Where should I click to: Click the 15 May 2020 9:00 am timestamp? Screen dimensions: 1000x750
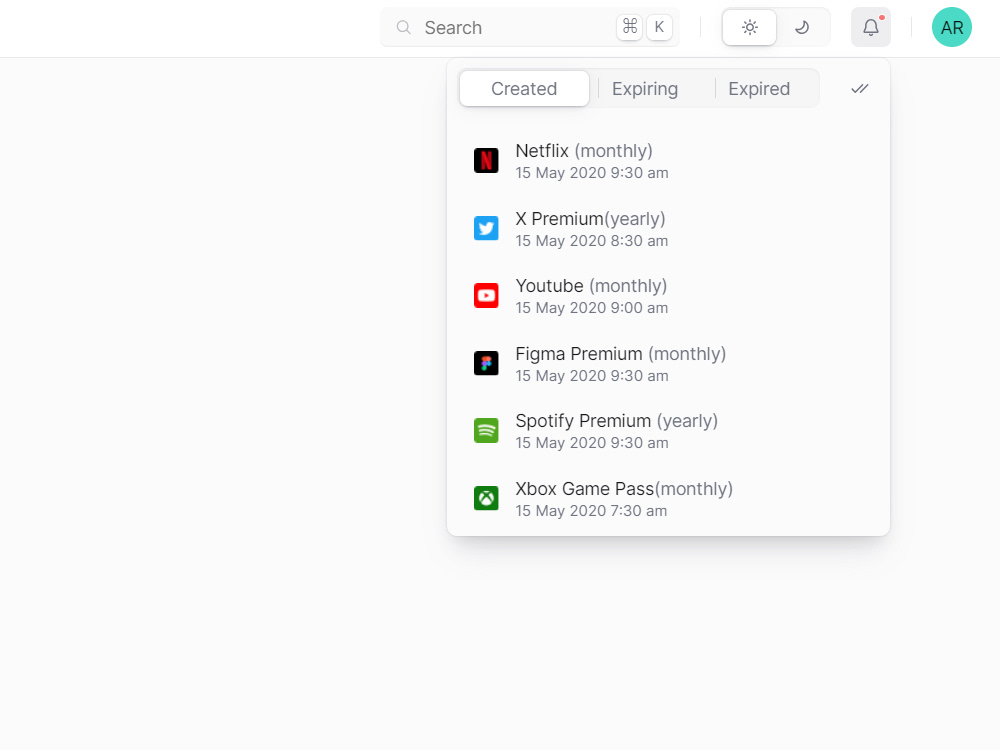coord(592,308)
